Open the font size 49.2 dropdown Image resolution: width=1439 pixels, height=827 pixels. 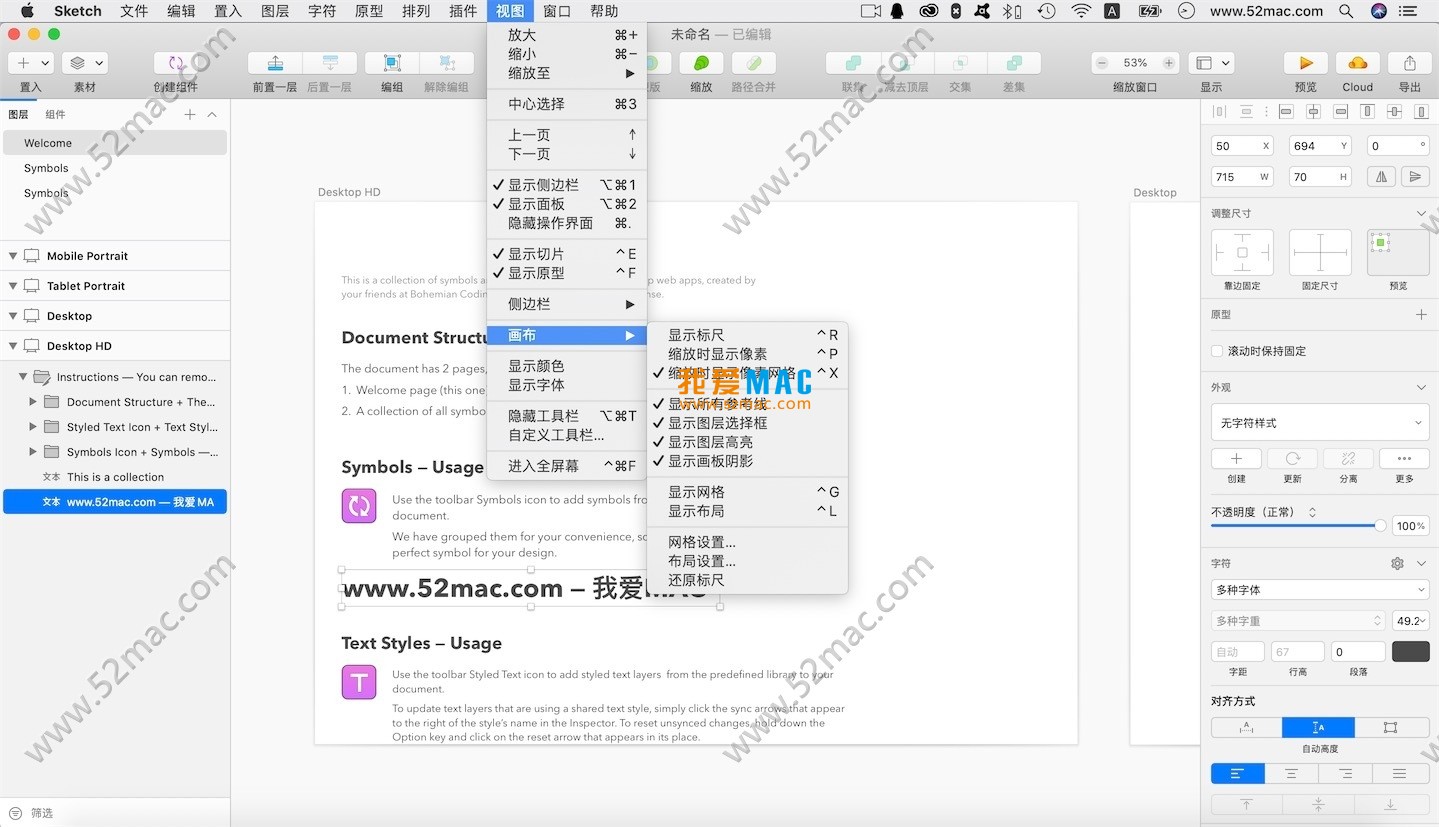[x=1411, y=621]
